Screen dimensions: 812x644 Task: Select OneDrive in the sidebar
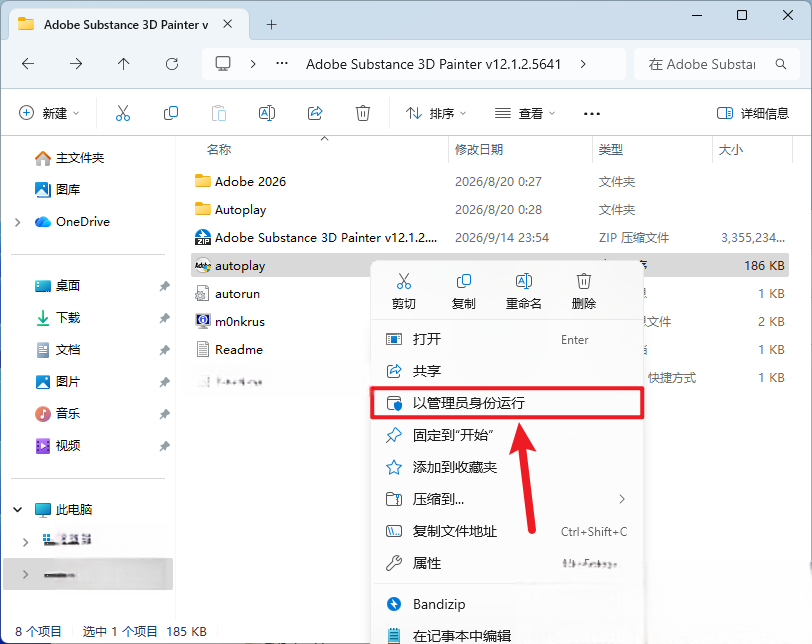(x=72, y=222)
